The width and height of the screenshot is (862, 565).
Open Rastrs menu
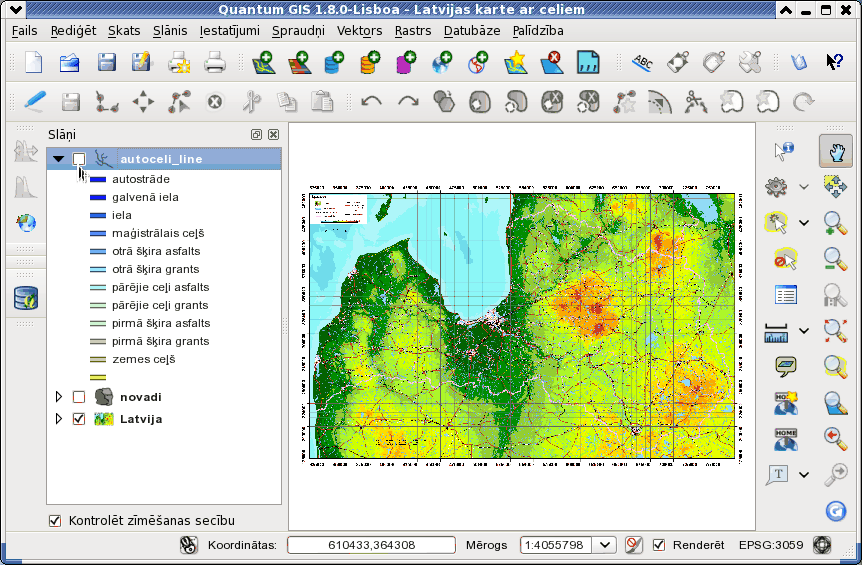[413, 31]
